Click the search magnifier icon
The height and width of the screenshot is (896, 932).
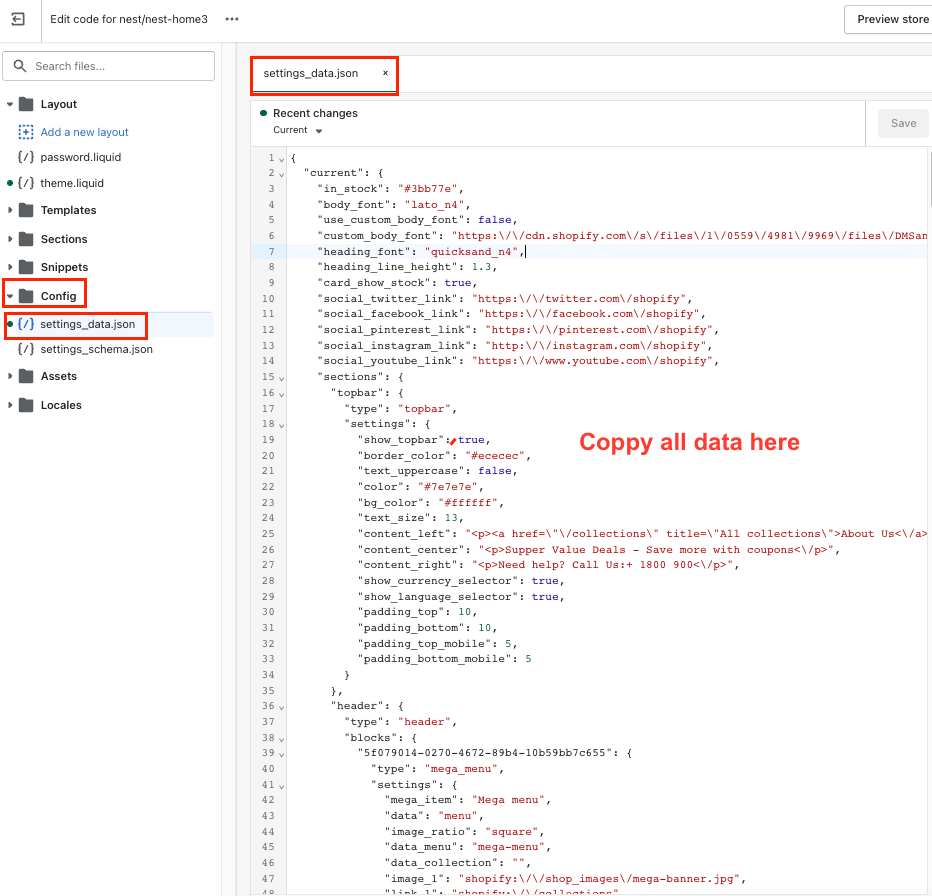tap(20, 66)
